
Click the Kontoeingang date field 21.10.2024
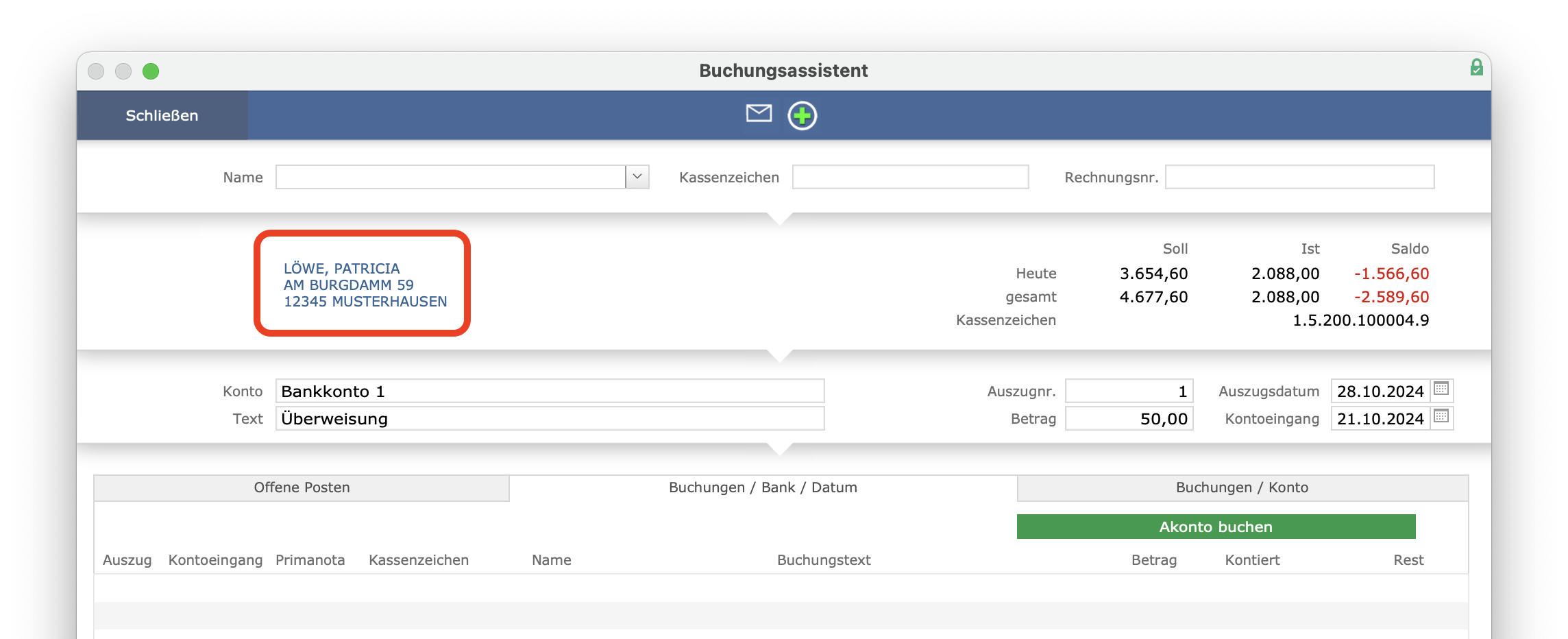pos(1380,418)
